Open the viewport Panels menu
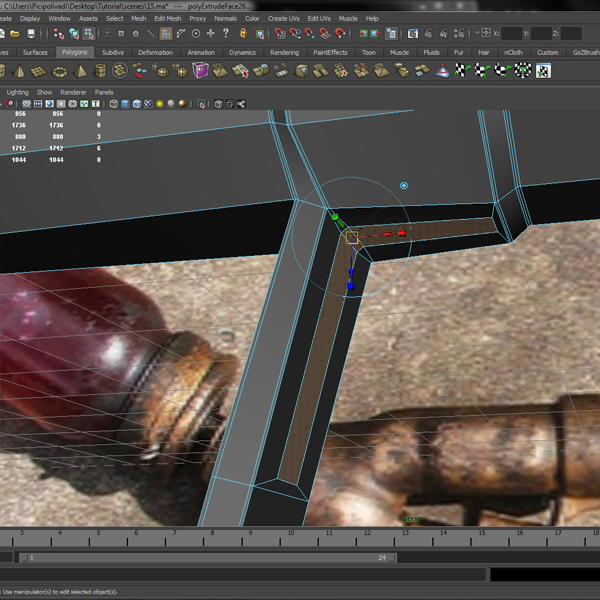The image size is (600, 600). click(104, 92)
